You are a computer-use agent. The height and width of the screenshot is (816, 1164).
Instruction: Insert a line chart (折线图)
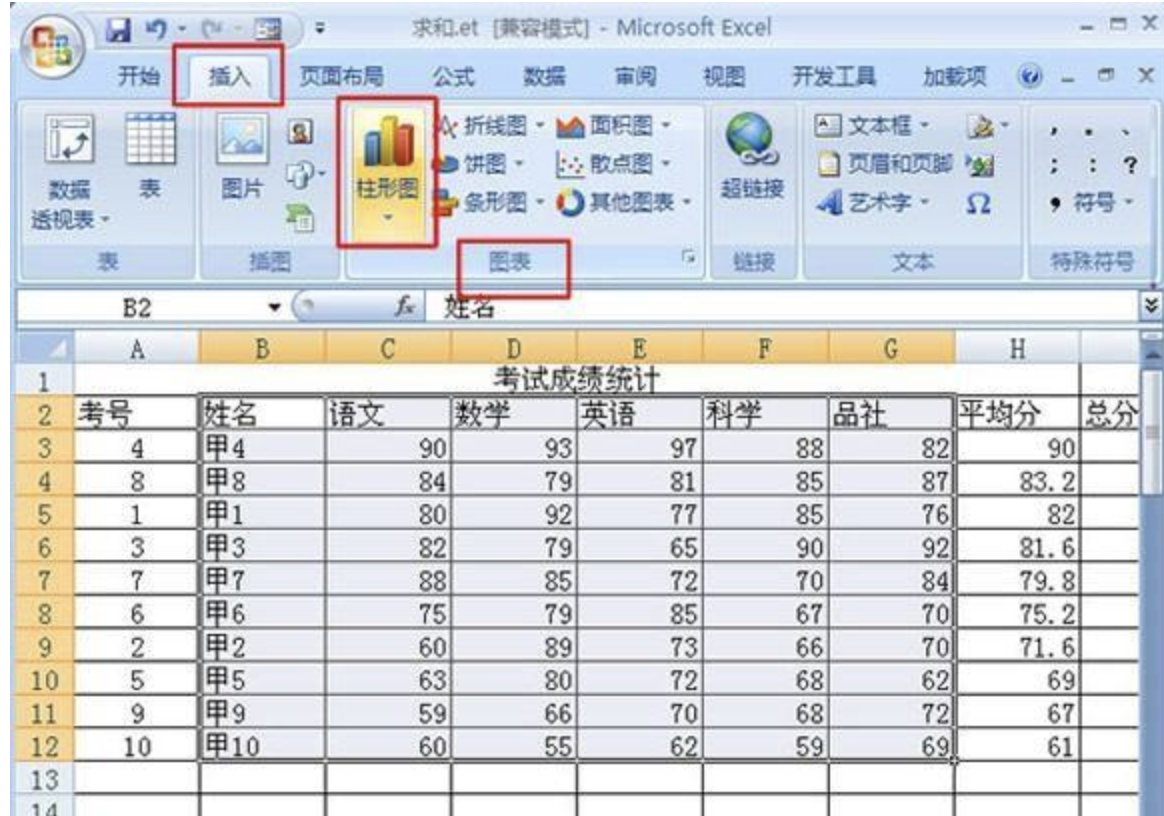pos(491,126)
